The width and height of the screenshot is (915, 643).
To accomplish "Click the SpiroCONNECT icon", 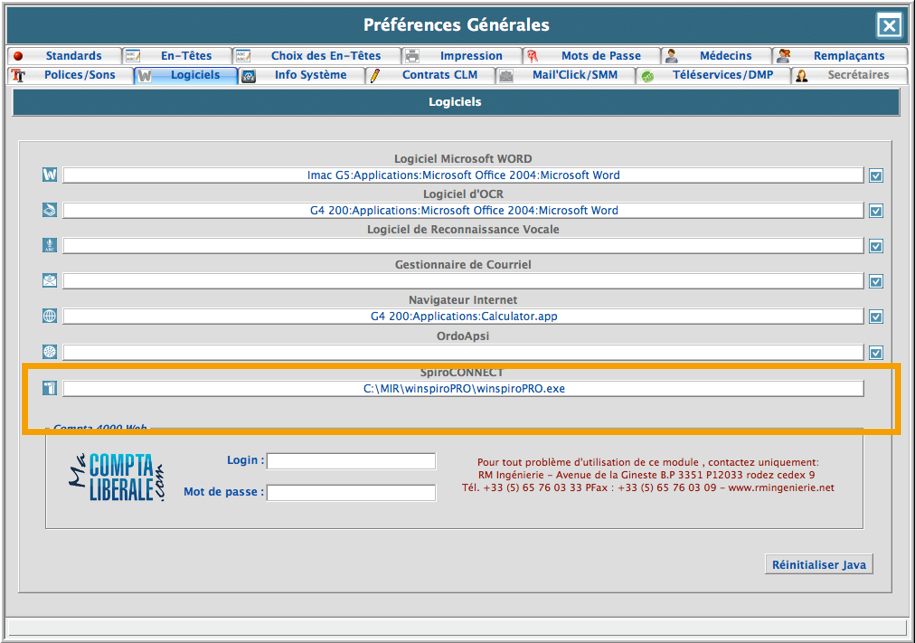I will pos(50,388).
